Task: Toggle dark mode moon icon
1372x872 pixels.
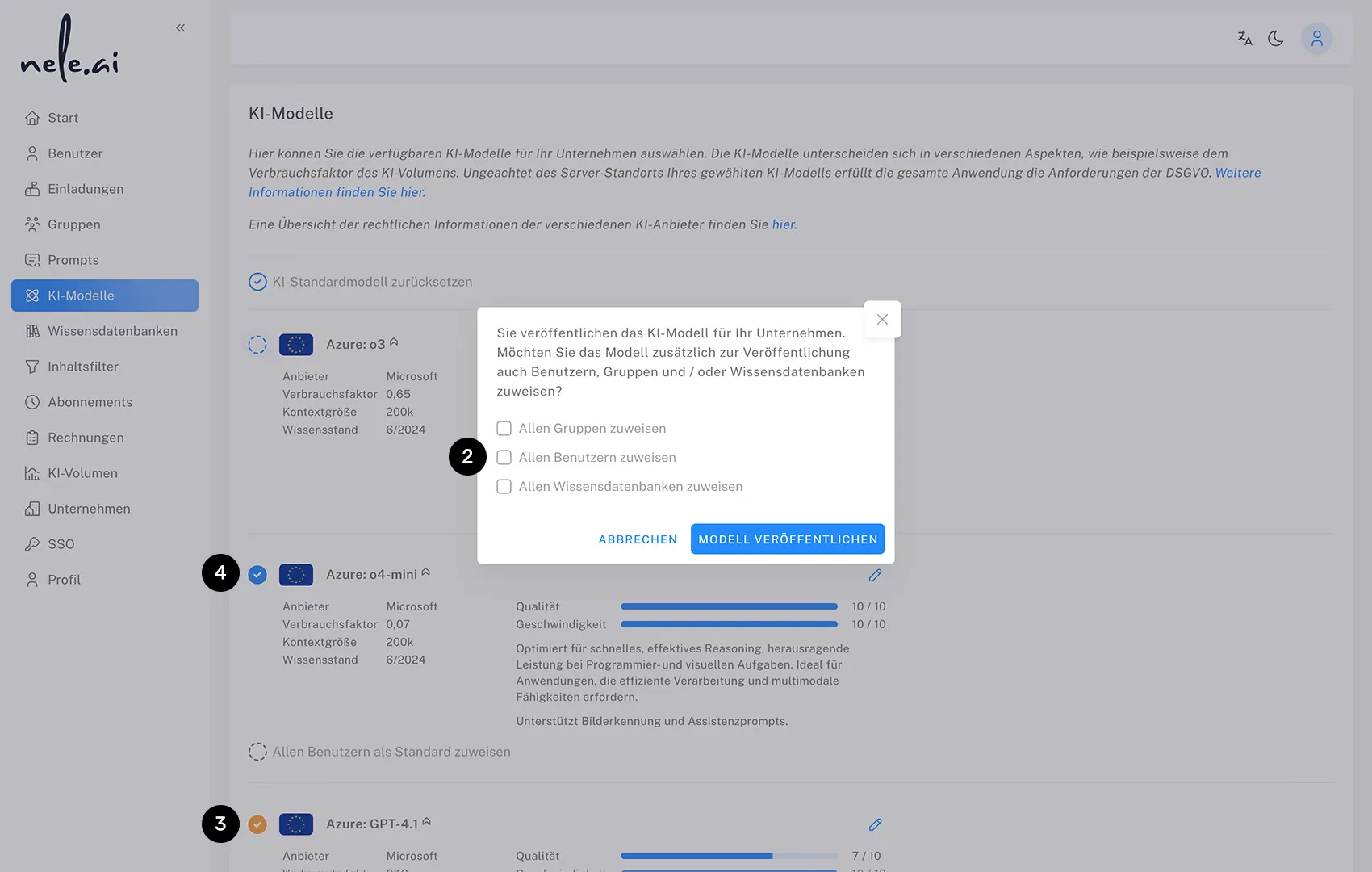Action: [x=1276, y=38]
